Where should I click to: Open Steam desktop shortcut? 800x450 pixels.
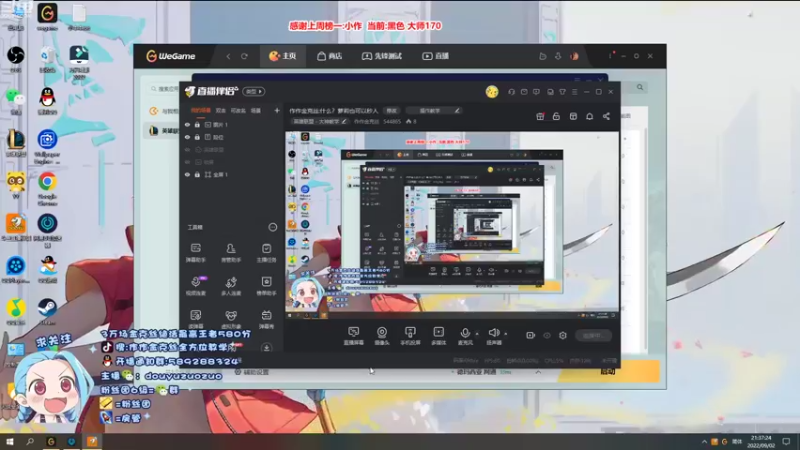[x=47, y=311]
